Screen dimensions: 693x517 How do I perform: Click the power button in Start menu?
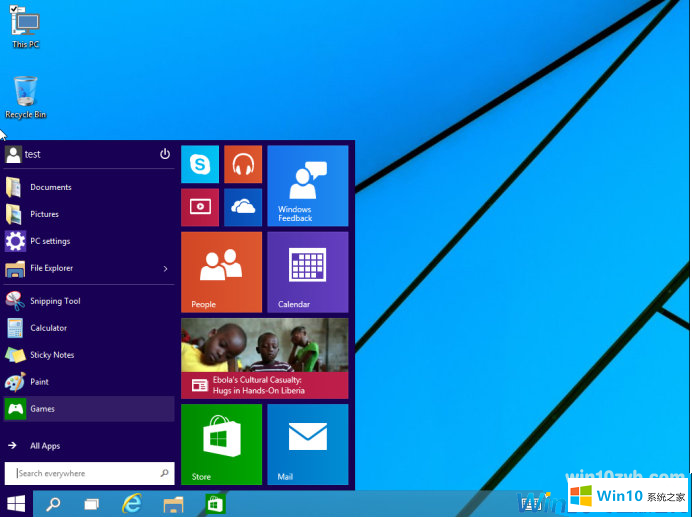pos(165,154)
